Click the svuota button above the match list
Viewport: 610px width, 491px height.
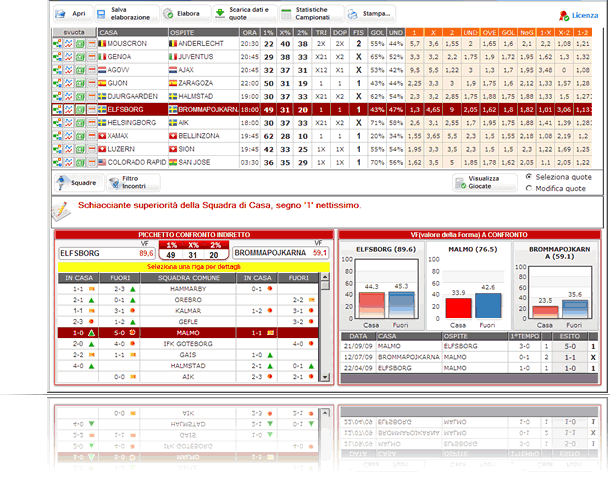click(74, 32)
